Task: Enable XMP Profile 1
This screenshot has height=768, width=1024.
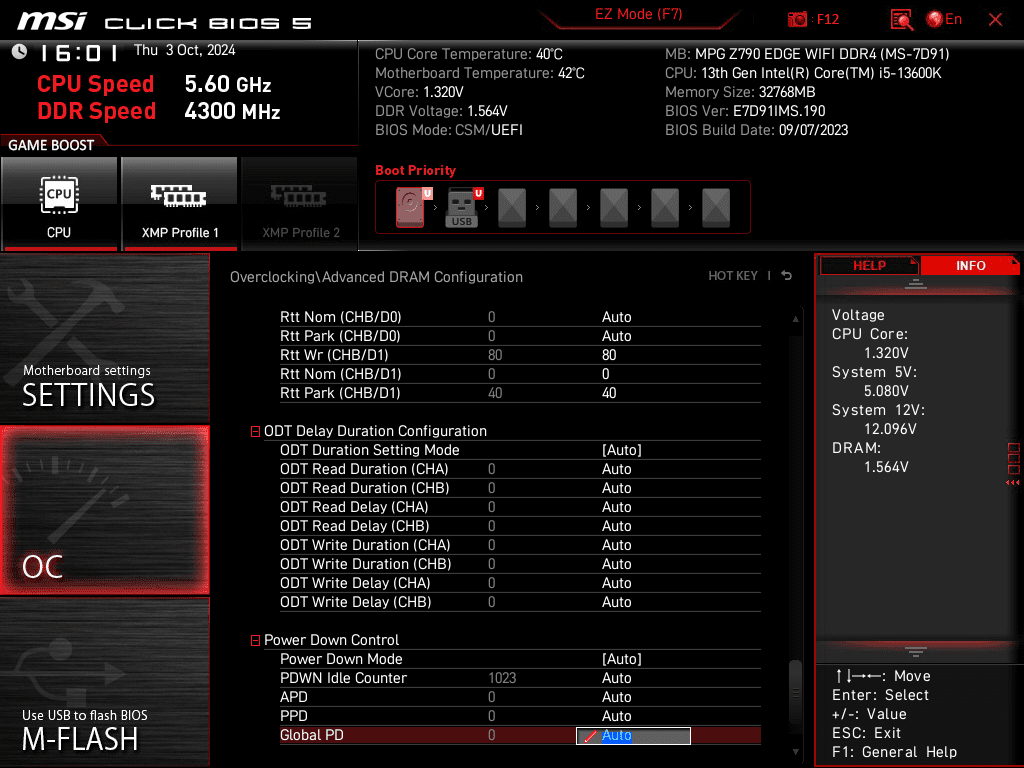Action: (179, 203)
